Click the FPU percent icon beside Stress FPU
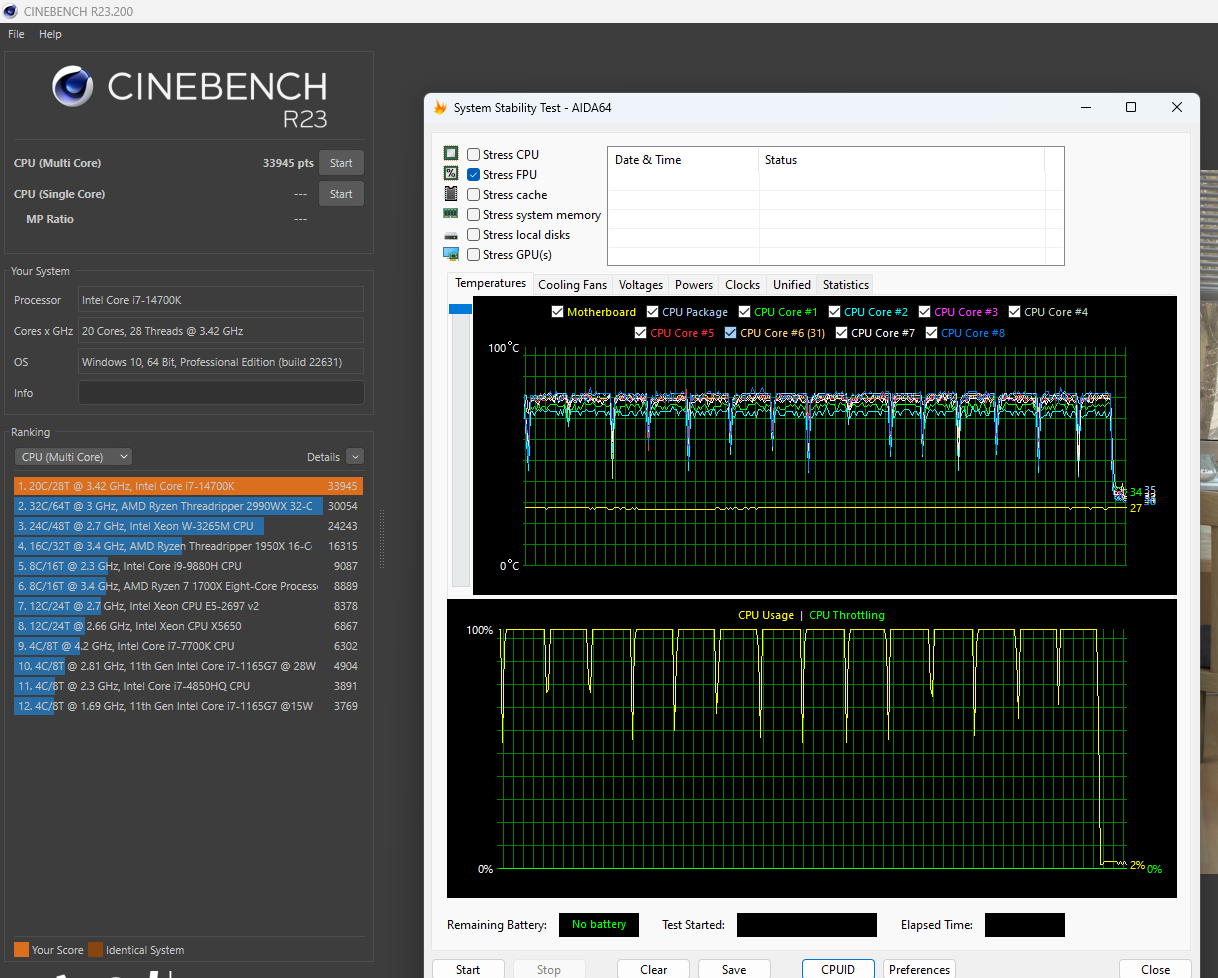Image resolution: width=1218 pixels, height=978 pixels. pos(451,174)
